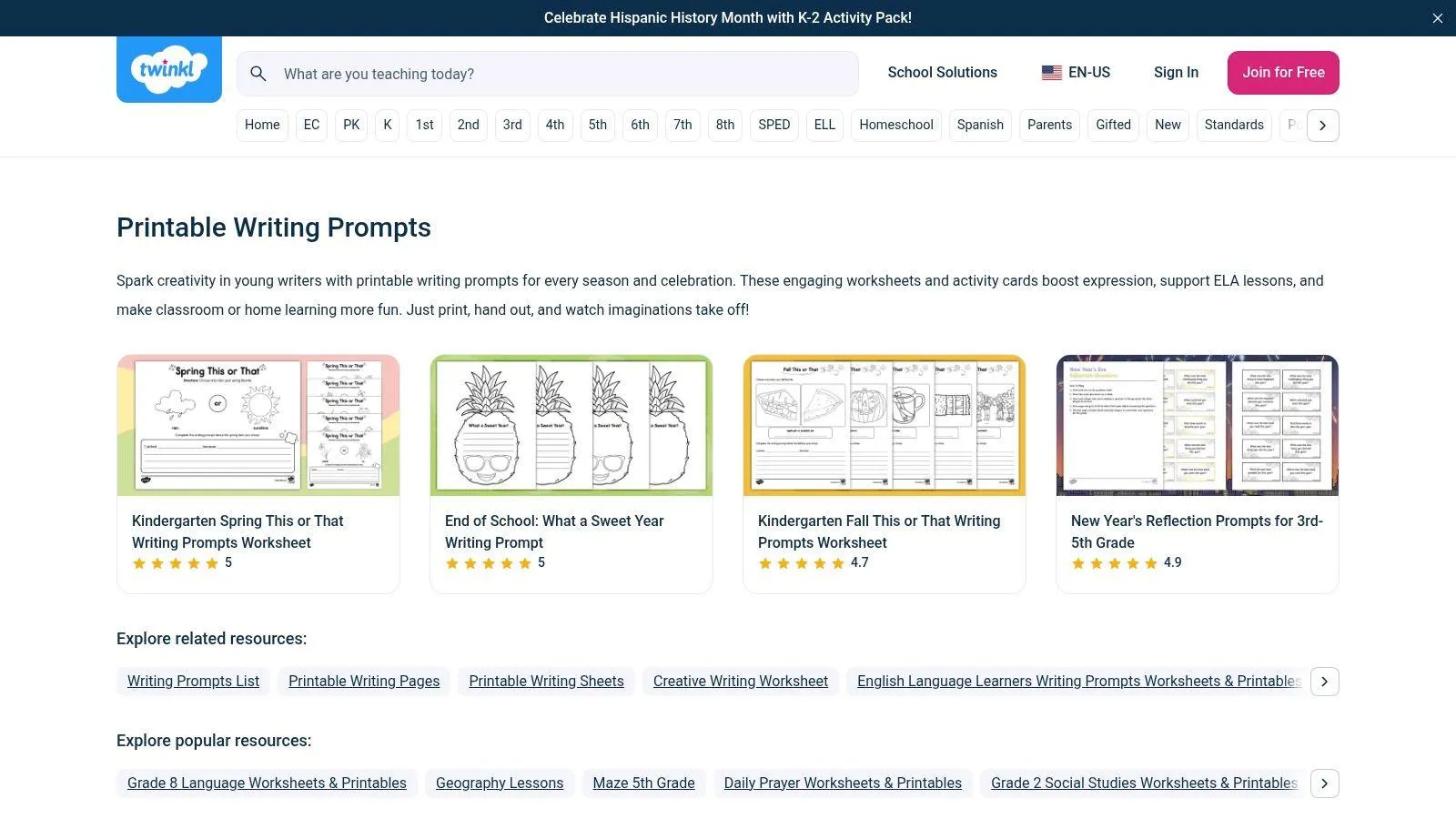1456x819 pixels.
Task: Select the K grade chip
Action: [x=388, y=126]
